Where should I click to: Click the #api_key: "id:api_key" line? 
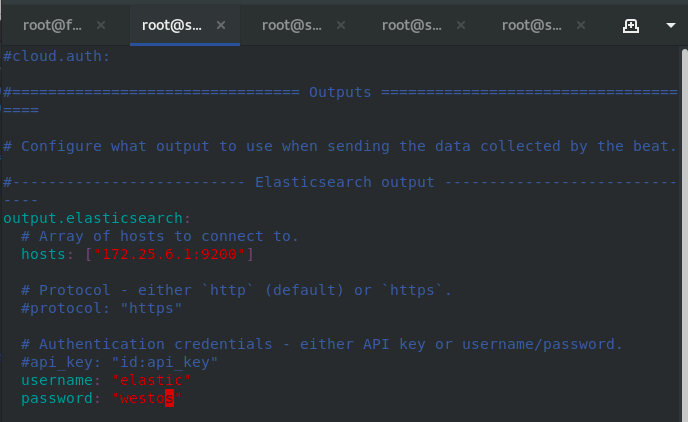[x=119, y=362]
